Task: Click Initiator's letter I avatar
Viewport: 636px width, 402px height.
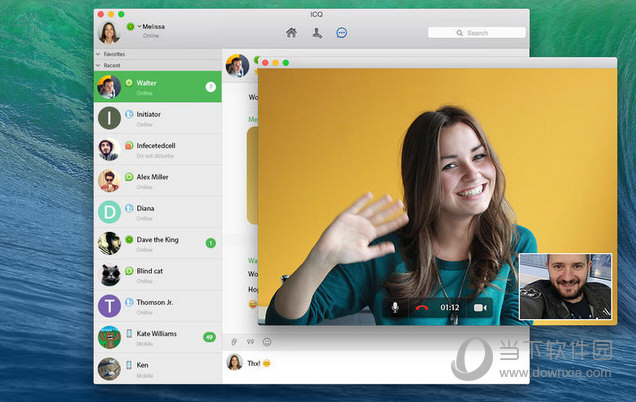Action: (109, 118)
